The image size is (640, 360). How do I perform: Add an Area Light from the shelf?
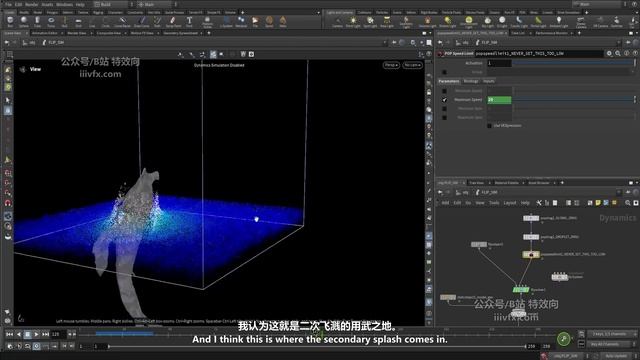(387, 22)
